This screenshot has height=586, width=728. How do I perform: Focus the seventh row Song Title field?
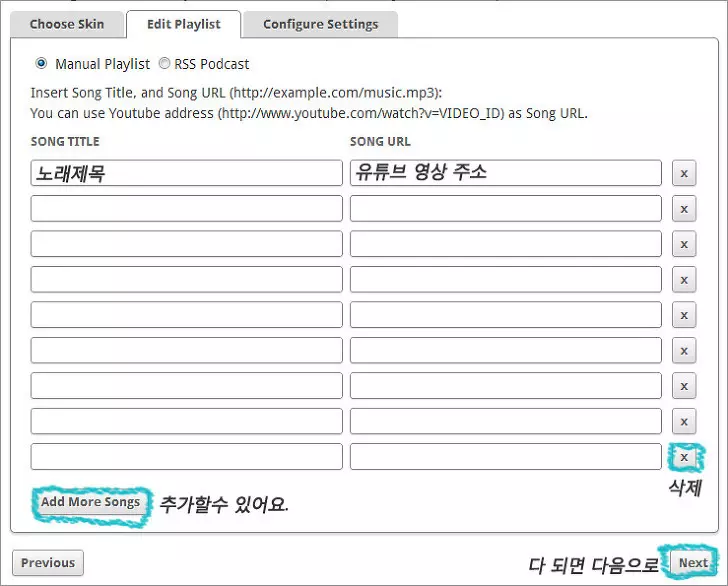click(x=187, y=386)
